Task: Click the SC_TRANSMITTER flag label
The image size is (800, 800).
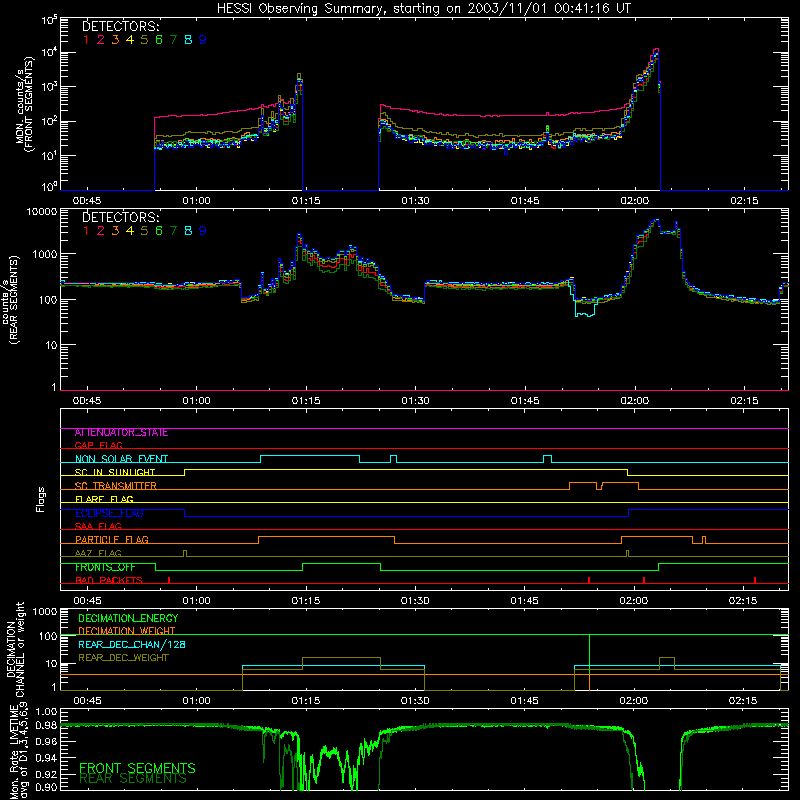Action: click(x=115, y=486)
